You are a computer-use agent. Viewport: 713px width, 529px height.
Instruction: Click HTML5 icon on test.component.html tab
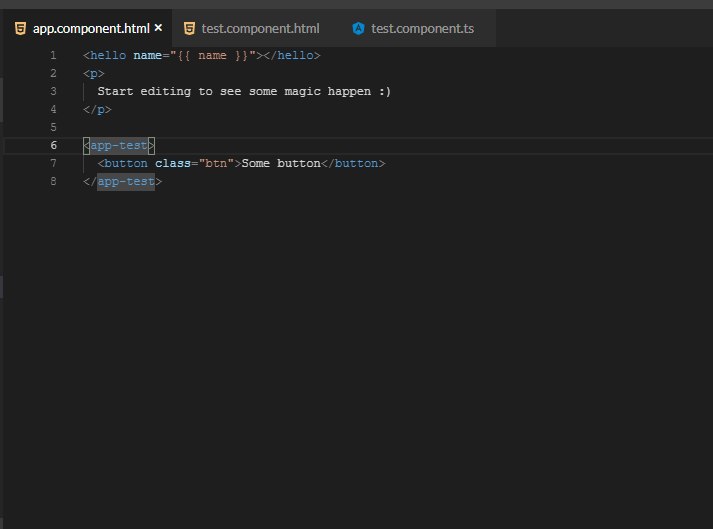click(x=189, y=29)
